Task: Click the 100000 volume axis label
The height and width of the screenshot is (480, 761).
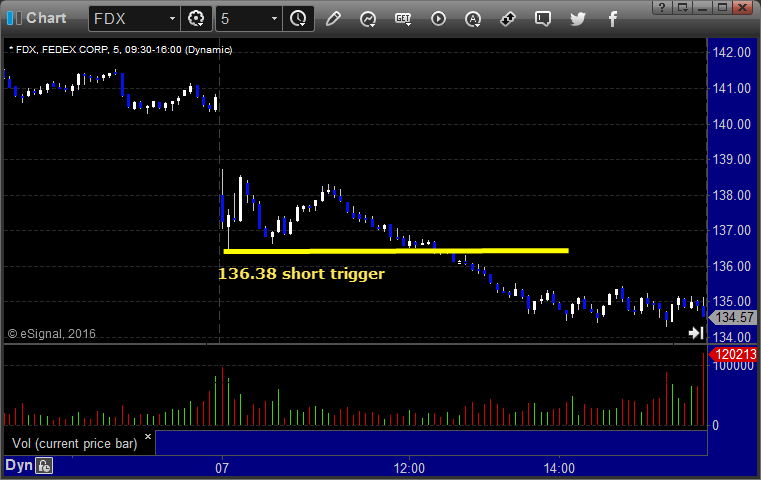Action: [733, 366]
